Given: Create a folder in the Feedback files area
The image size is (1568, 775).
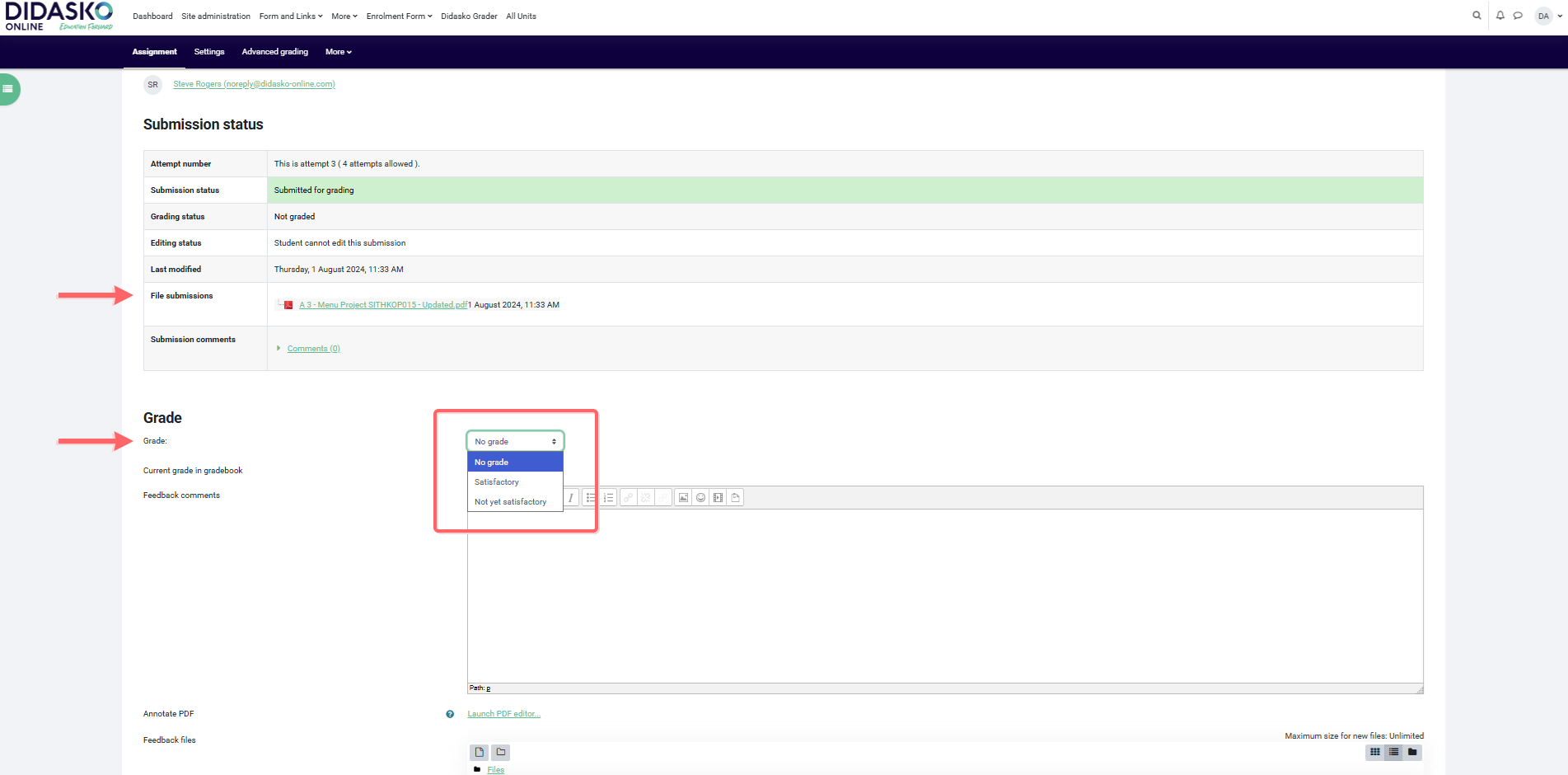Looking at the screenshot, I should [501, 752].
